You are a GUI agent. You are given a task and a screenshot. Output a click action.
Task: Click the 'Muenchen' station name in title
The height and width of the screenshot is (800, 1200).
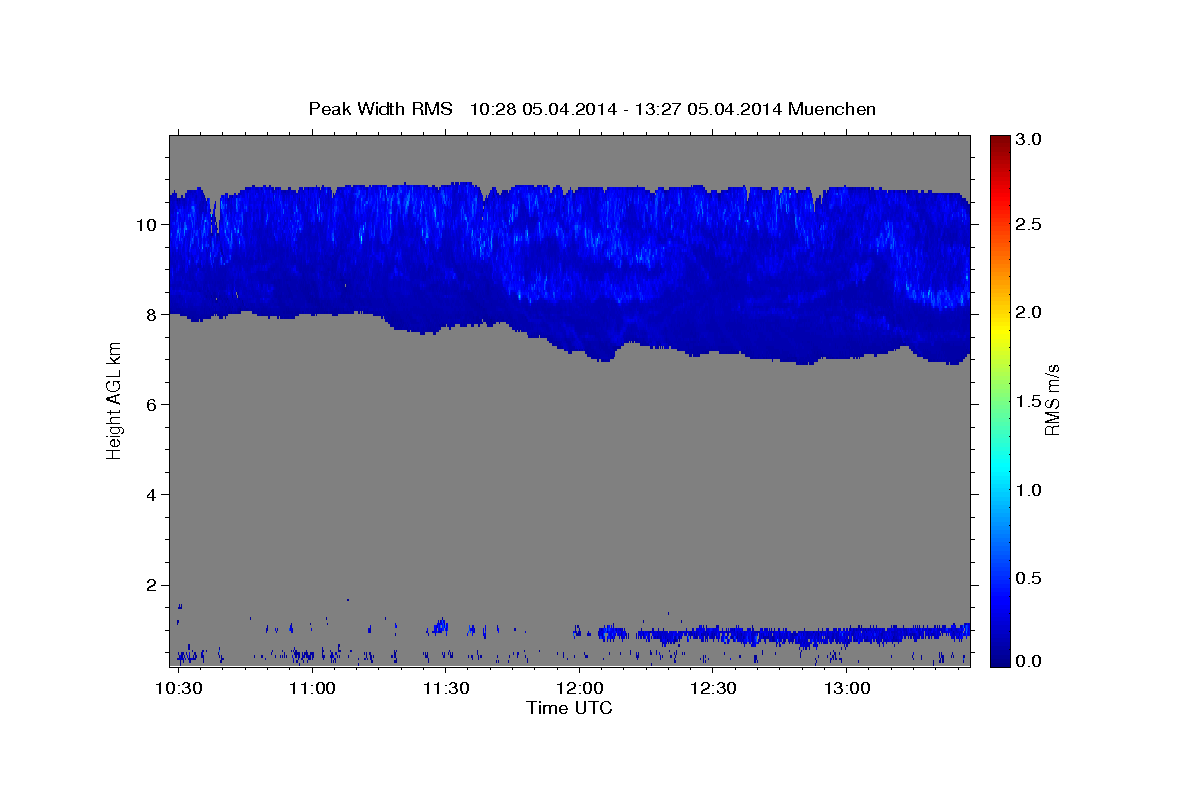(832, 109)
